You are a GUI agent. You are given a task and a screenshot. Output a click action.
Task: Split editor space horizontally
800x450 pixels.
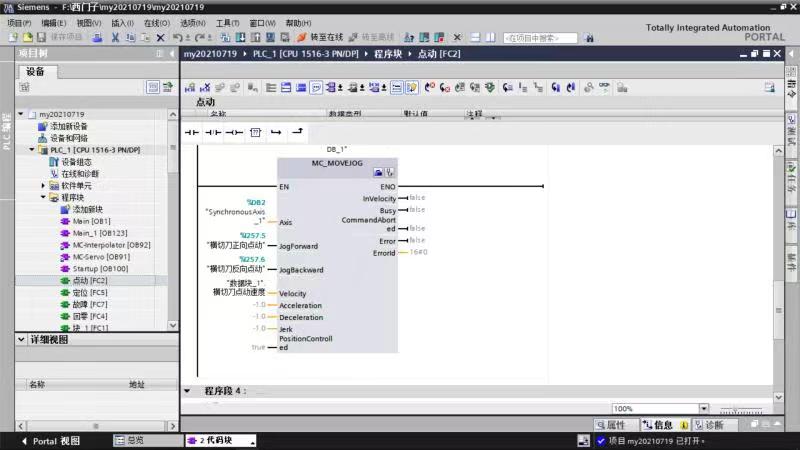(x=475, y=37)
